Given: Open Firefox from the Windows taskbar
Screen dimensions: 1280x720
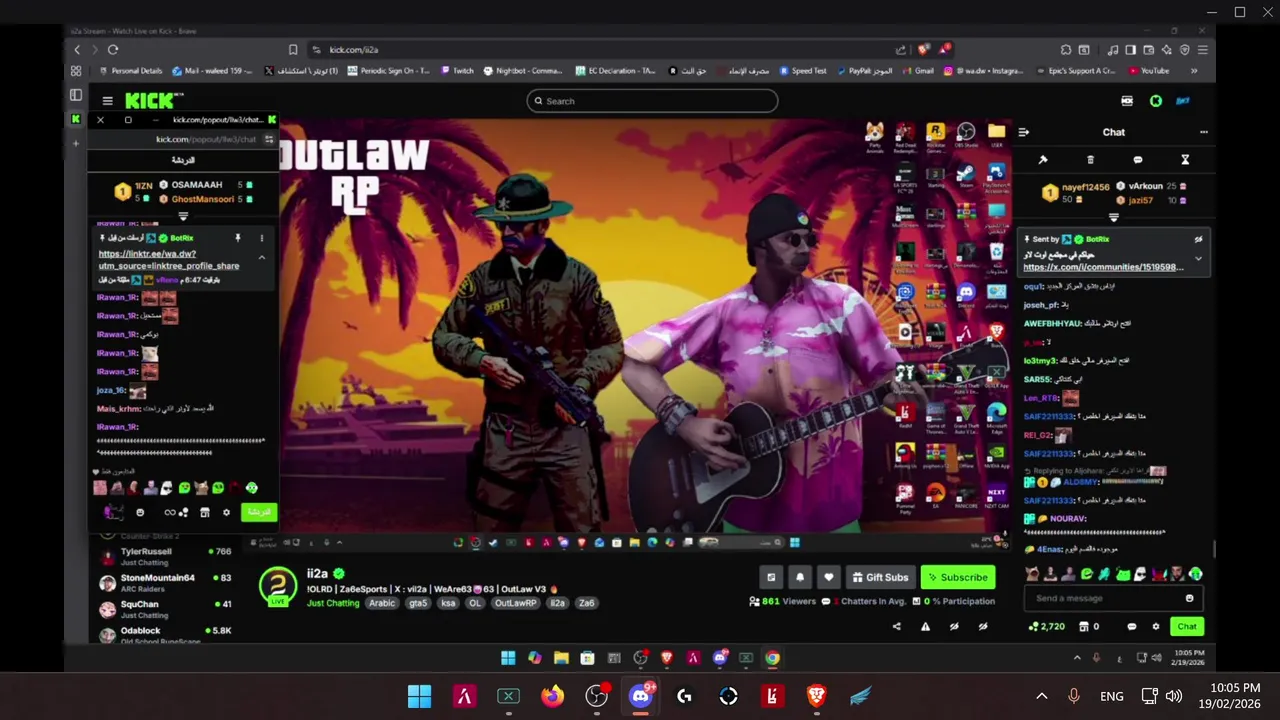Looking at the screenshot, I should point(552,696).
